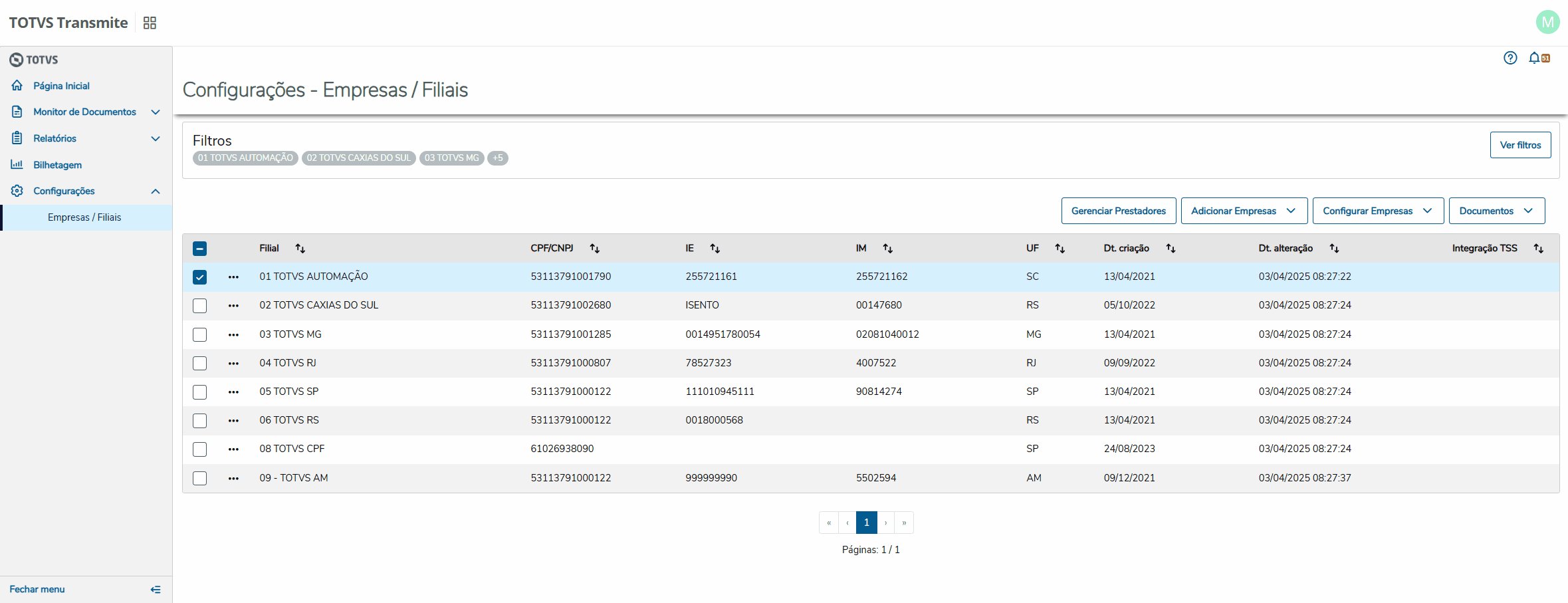Image resolution: width=1568 pixels, height=603 pixels.
Task: Open the apps grid icon beside TOTVS Transmite
Action: (x=150, y=23)
